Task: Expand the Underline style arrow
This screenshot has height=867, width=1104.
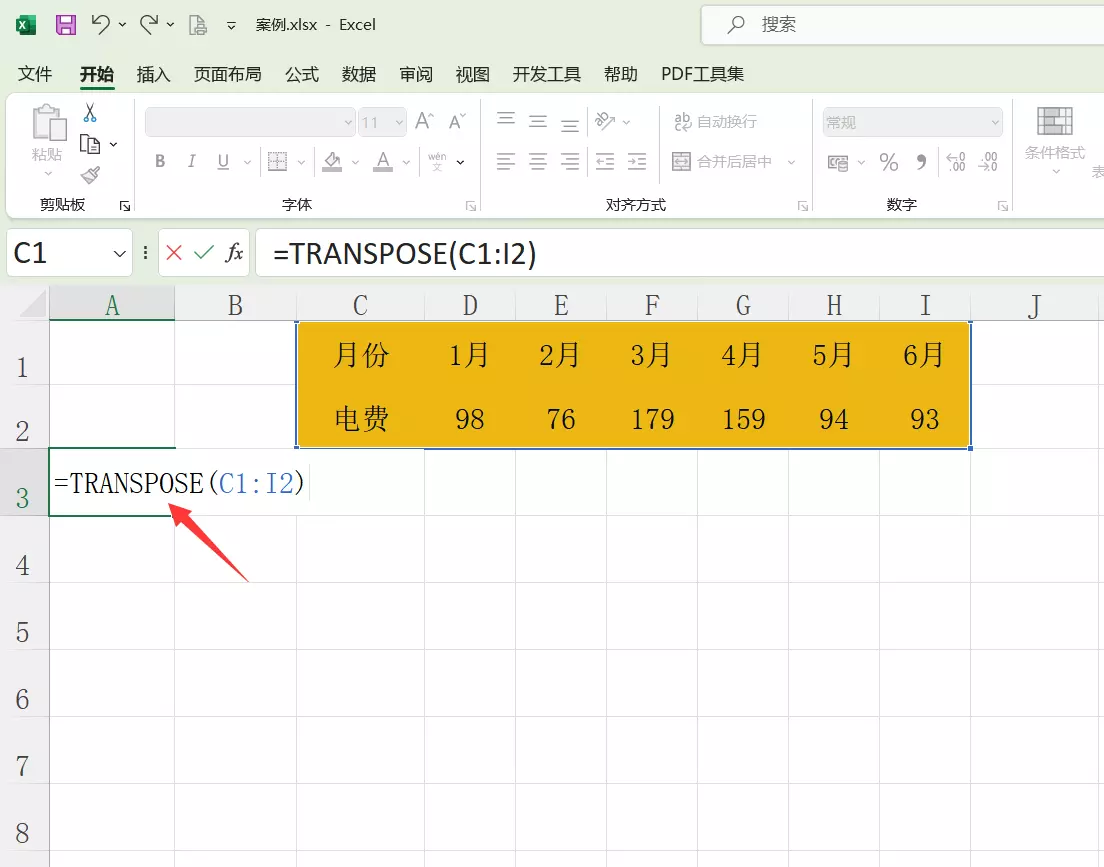Action: coord(247,162)
